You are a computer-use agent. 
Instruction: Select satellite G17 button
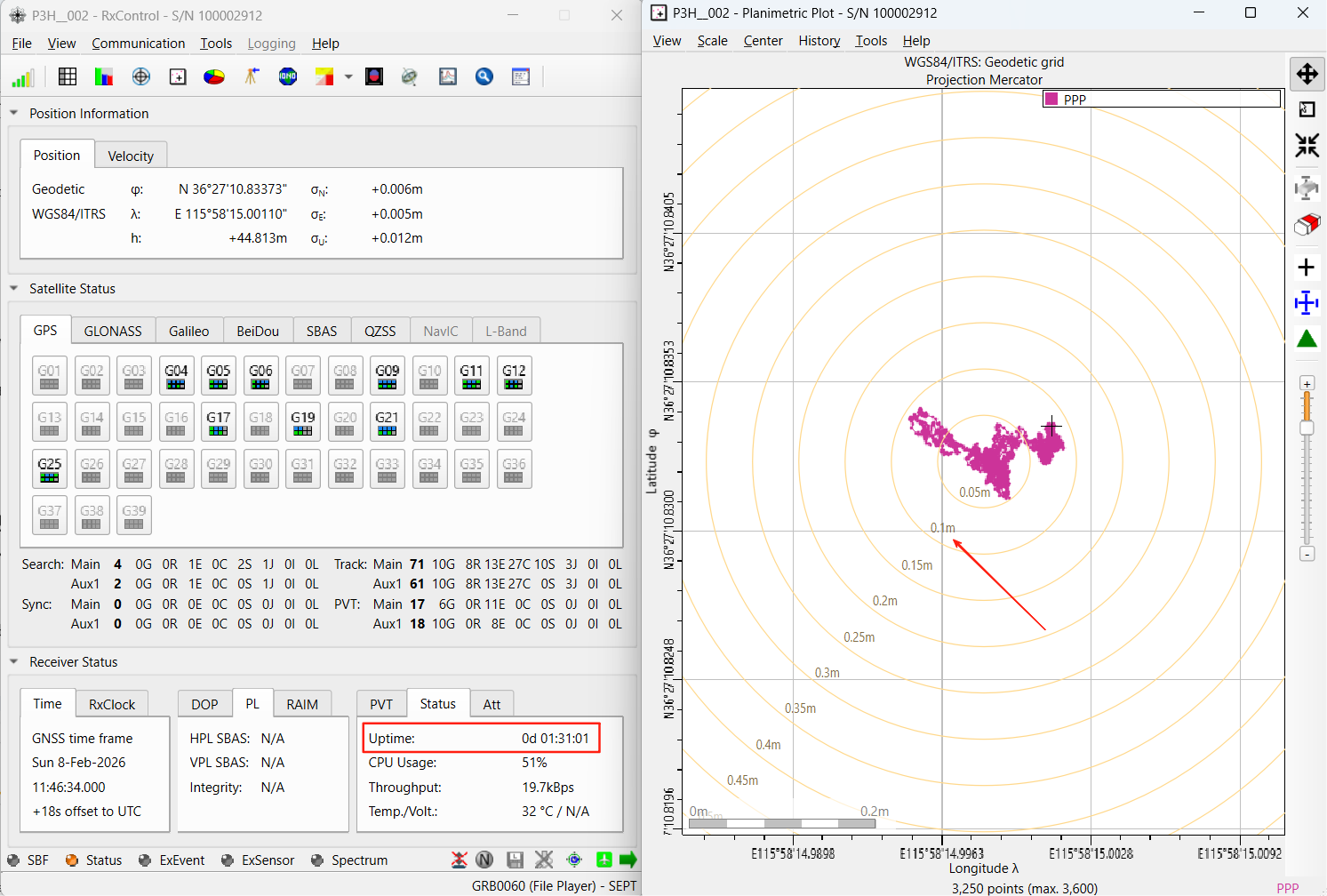(219, 423)
